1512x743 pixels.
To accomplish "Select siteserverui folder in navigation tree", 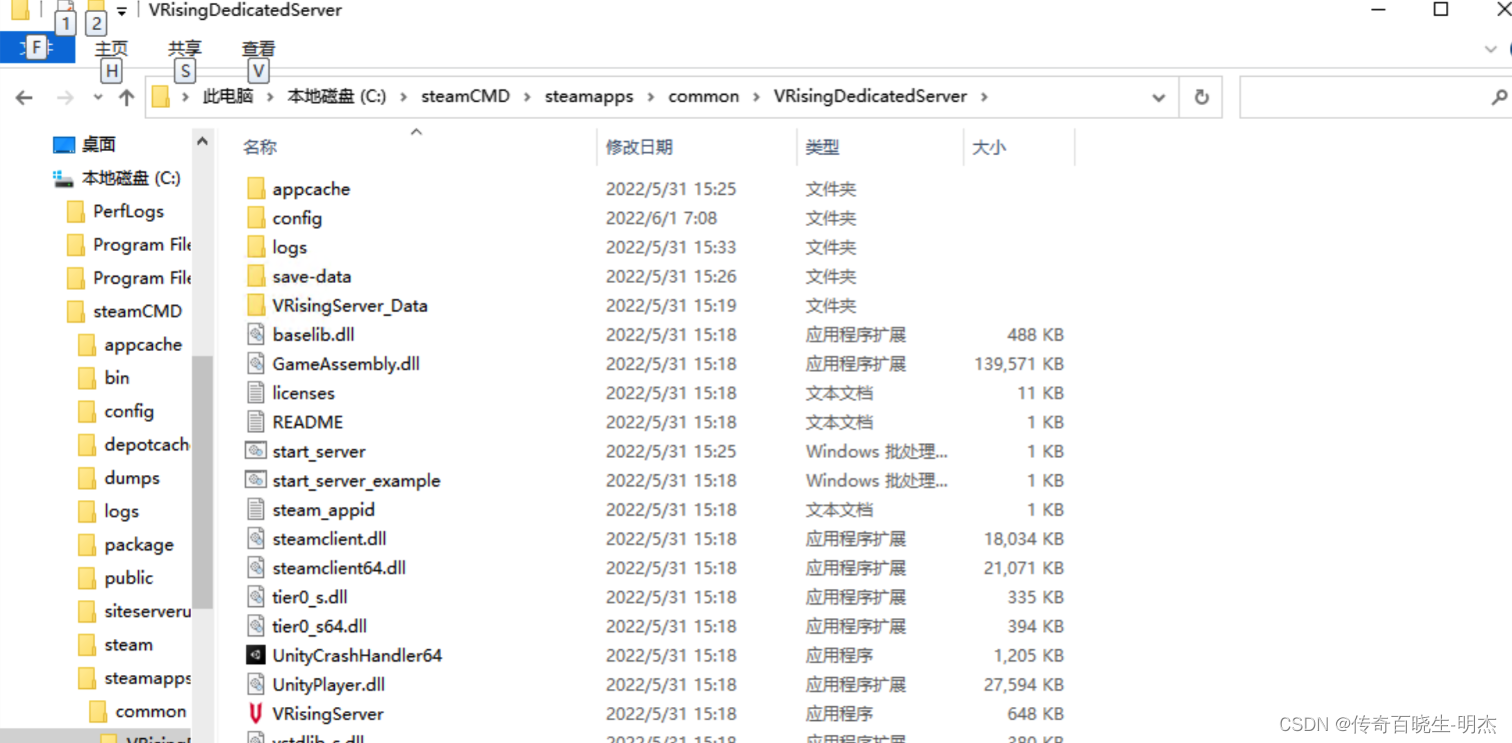I will [x=147, y=611].
